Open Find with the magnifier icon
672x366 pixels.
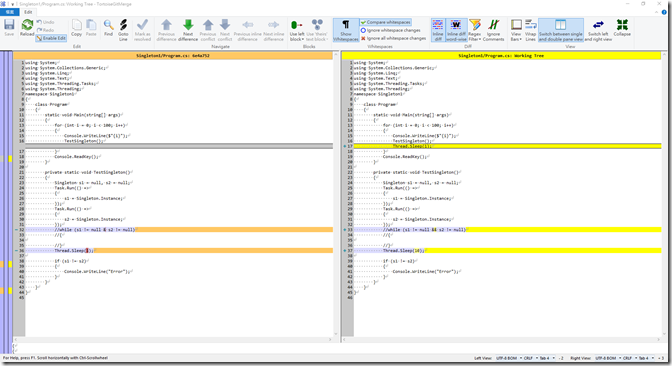tap(108, 28)
